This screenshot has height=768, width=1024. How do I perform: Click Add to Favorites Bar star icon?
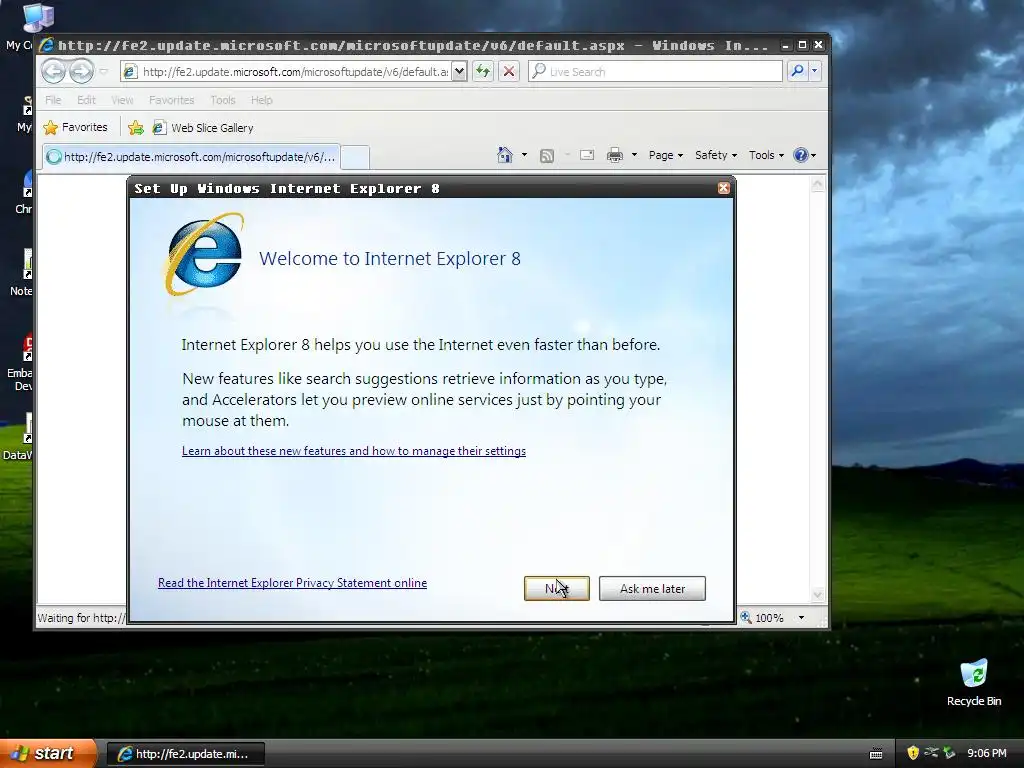click(x=136, y=127)
